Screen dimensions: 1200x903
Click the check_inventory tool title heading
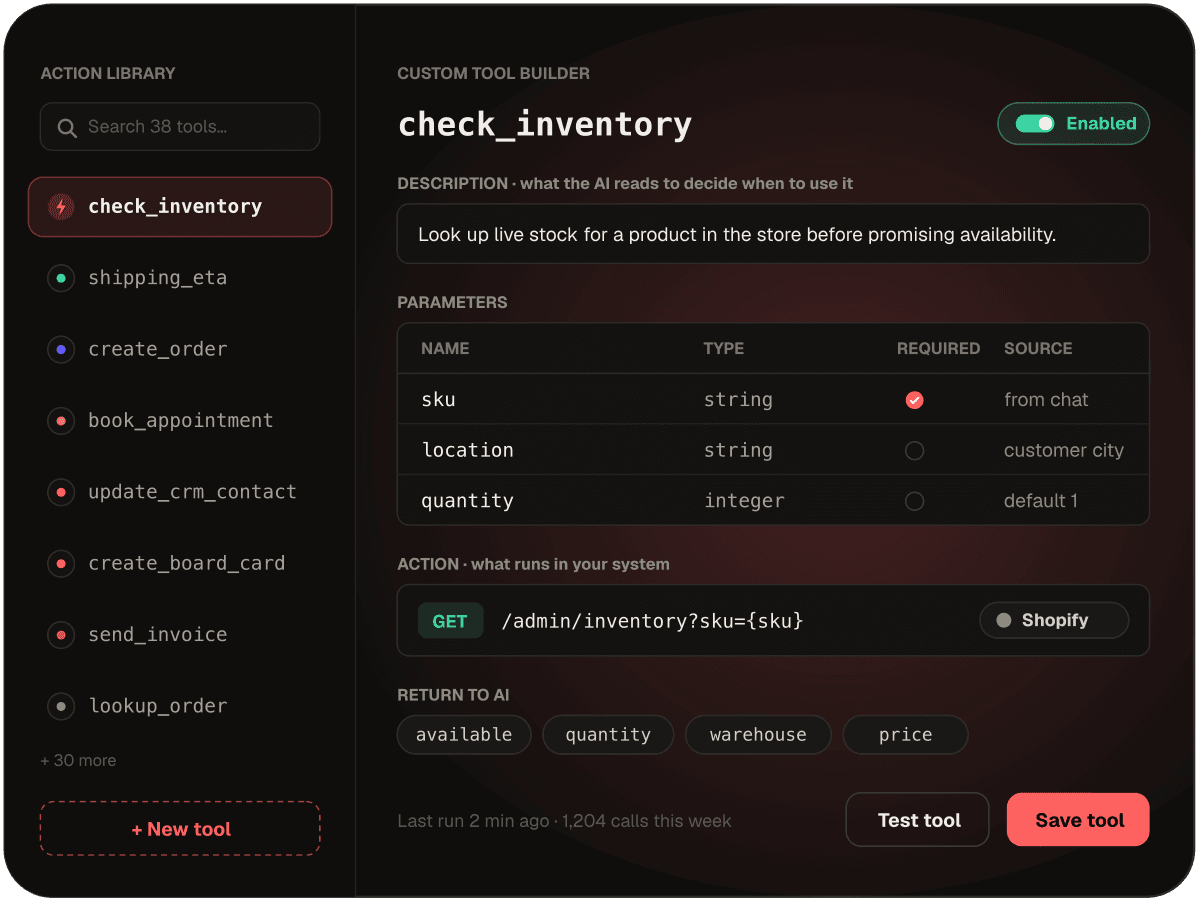[545, 125]
